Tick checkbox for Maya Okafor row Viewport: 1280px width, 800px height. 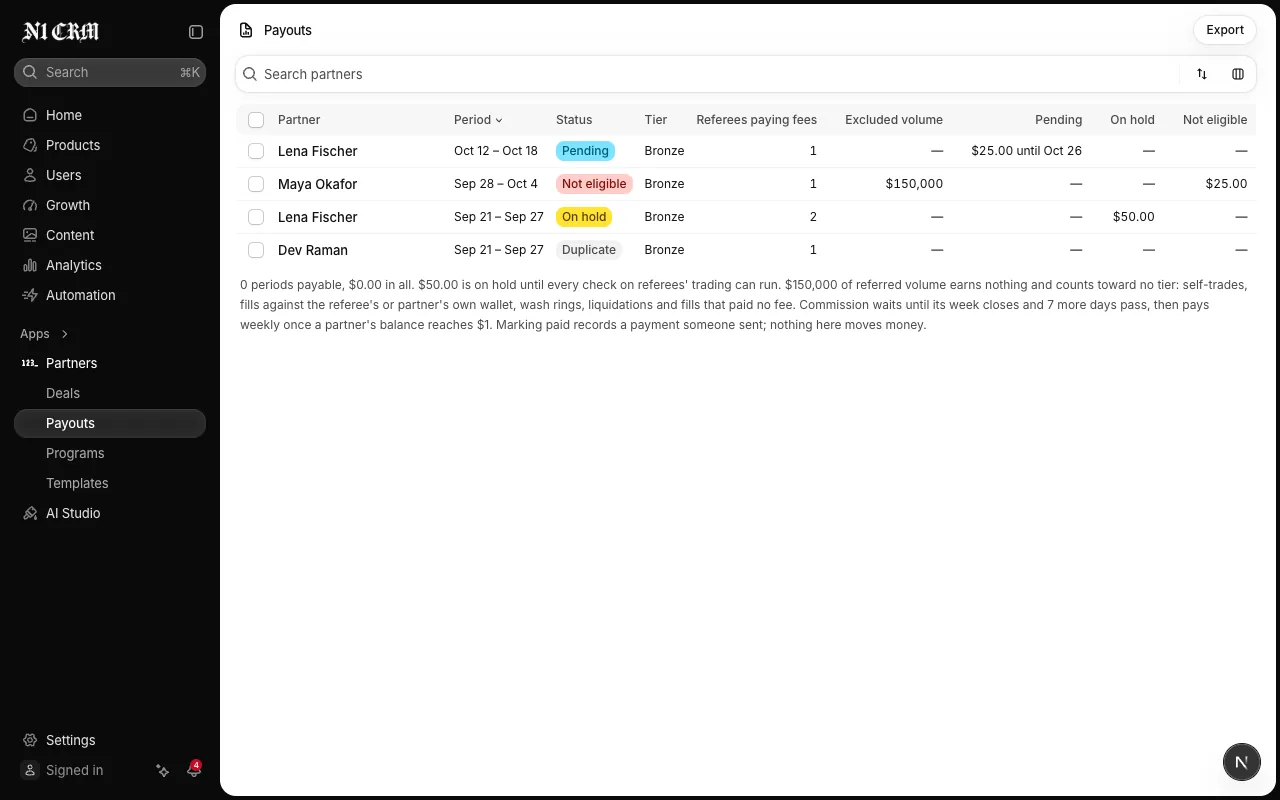[x=256, y=184]
